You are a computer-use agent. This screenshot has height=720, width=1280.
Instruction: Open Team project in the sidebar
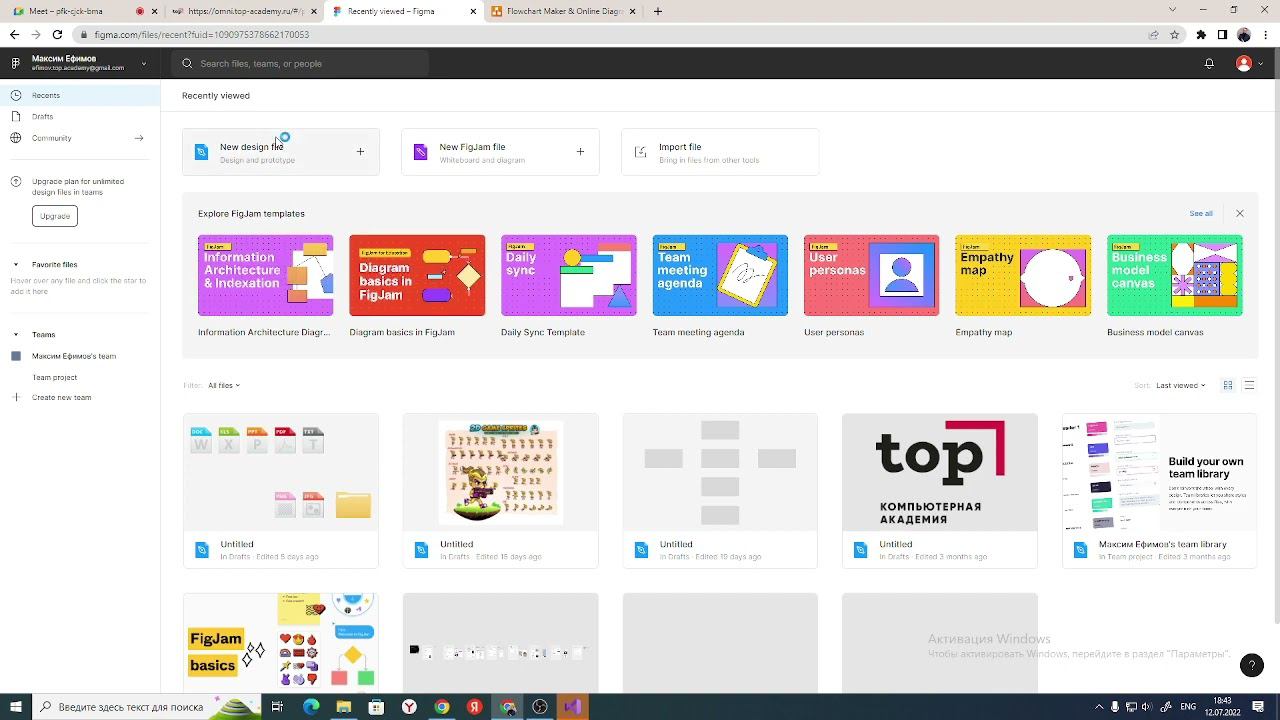54,377
